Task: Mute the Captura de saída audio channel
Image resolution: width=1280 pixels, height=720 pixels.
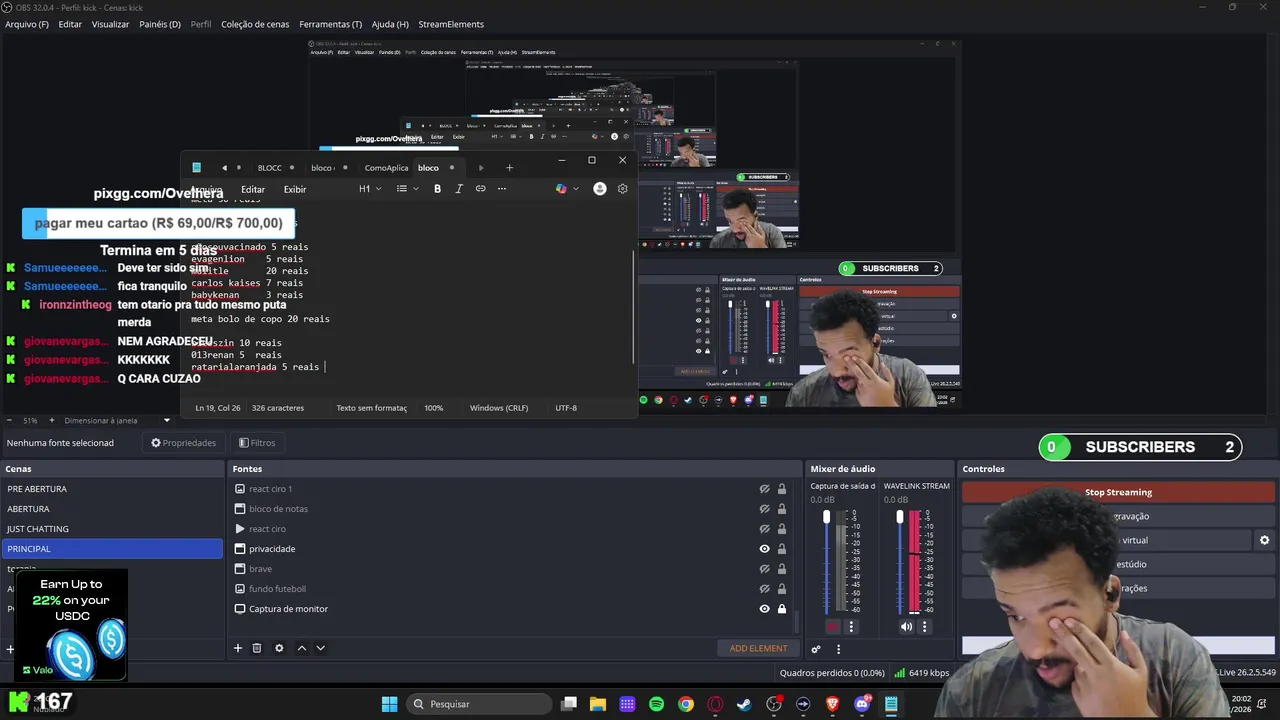Action: click(x=833, y=627)
